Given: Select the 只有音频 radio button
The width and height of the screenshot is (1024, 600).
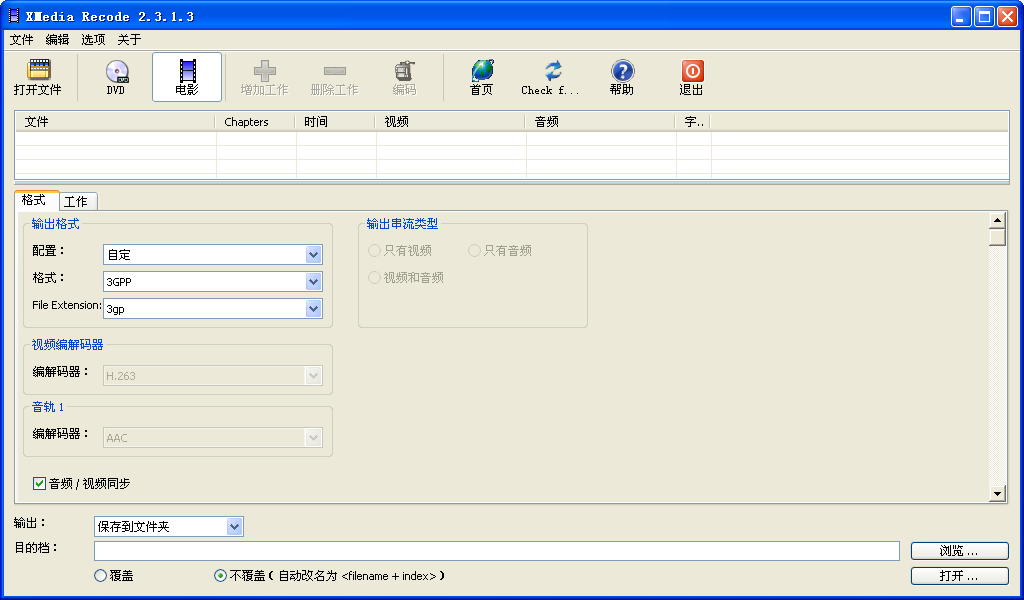Looking at the screenshot, I should (474, 251).
